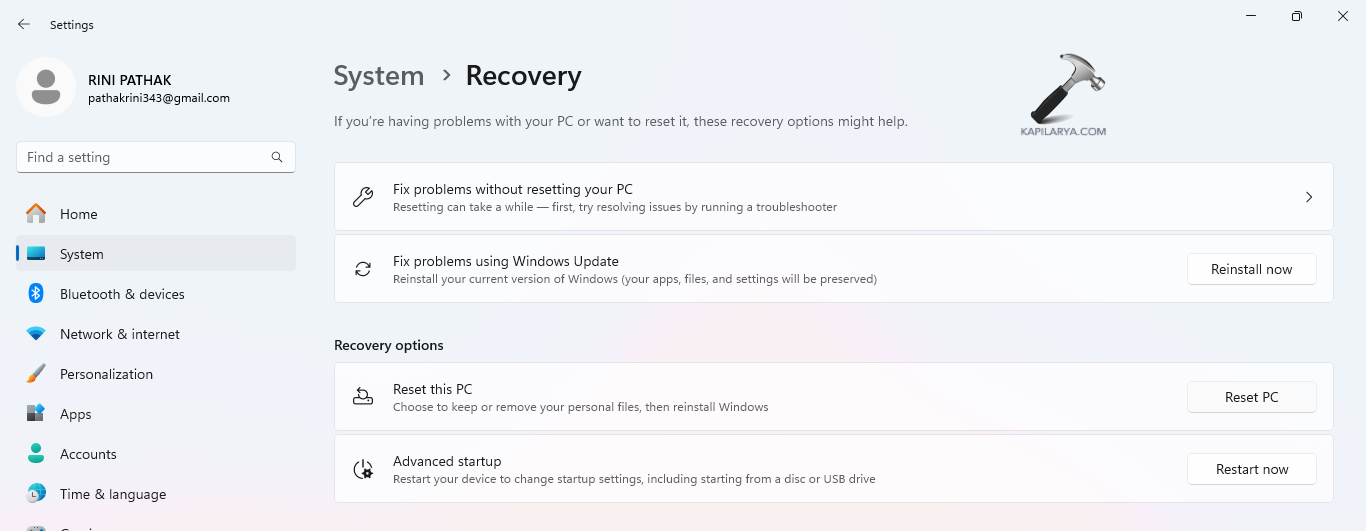Click the Time & language globe icon

(x=36, y=494)
